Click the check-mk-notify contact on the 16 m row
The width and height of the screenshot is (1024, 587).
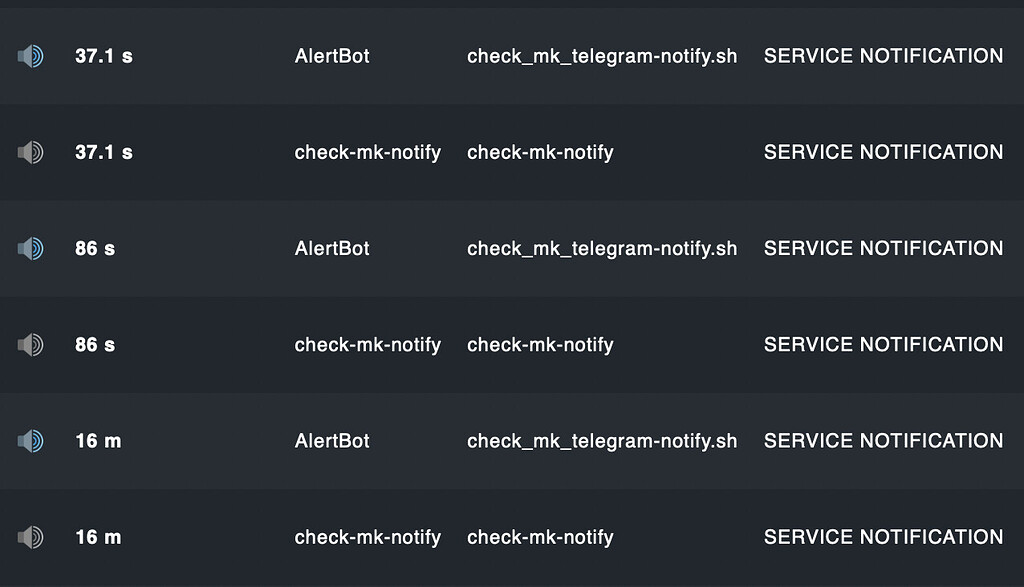tap(368, 537)
